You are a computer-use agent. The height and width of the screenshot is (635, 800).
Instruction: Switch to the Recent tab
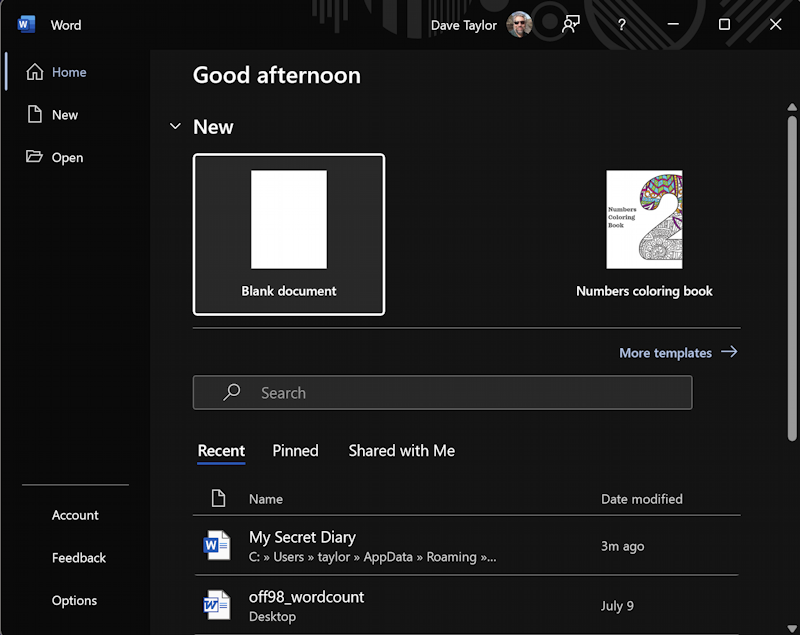(221, 451)
